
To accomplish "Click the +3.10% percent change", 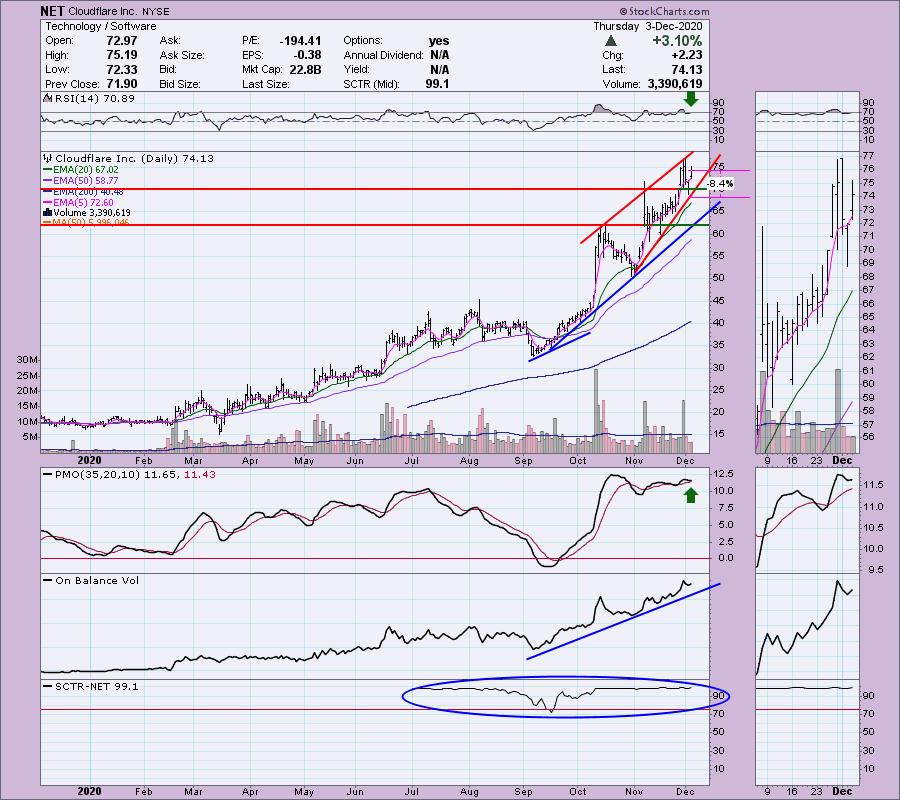I will [x=677, y=41].
